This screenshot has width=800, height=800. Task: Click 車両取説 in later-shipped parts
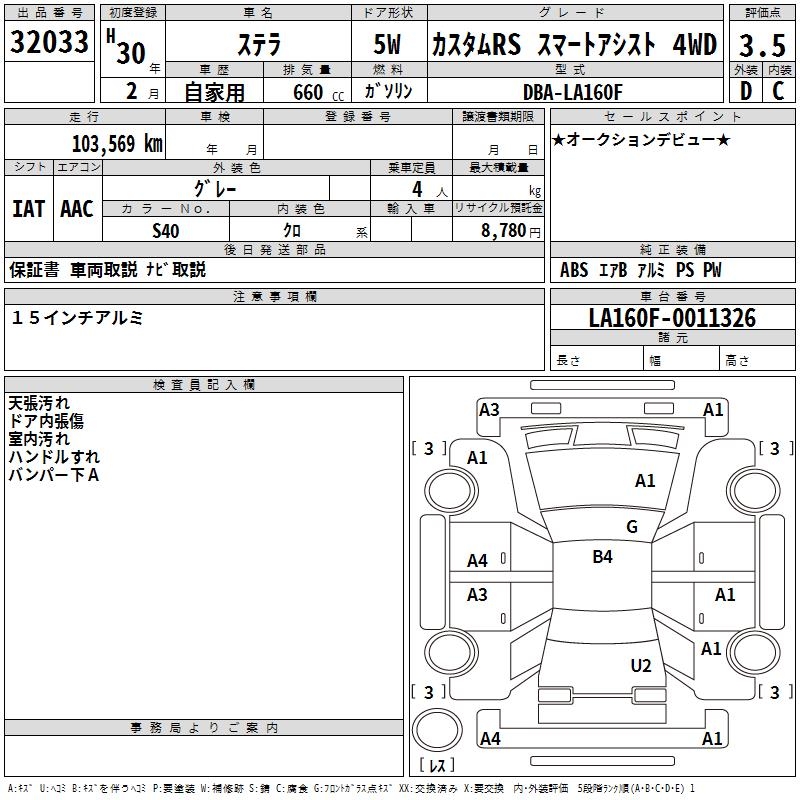coord(104,270)
